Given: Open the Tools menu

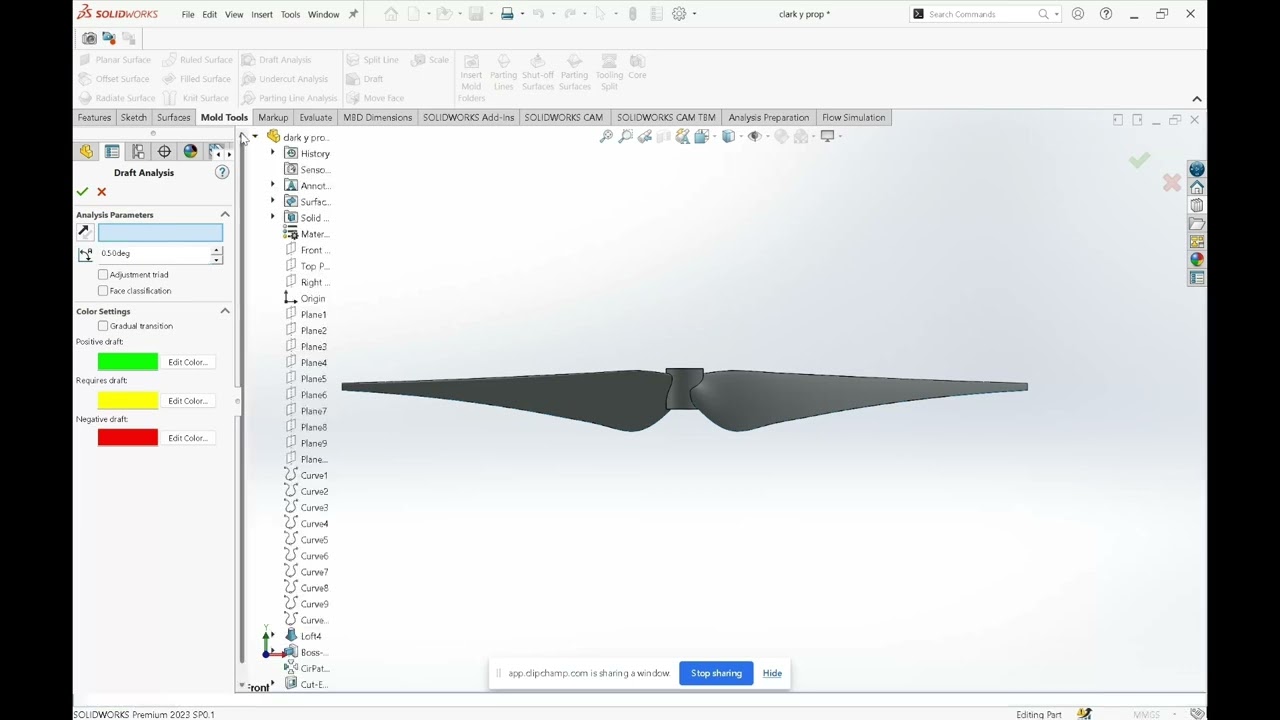Looking at the screenshot, I should tap(290, 14).
